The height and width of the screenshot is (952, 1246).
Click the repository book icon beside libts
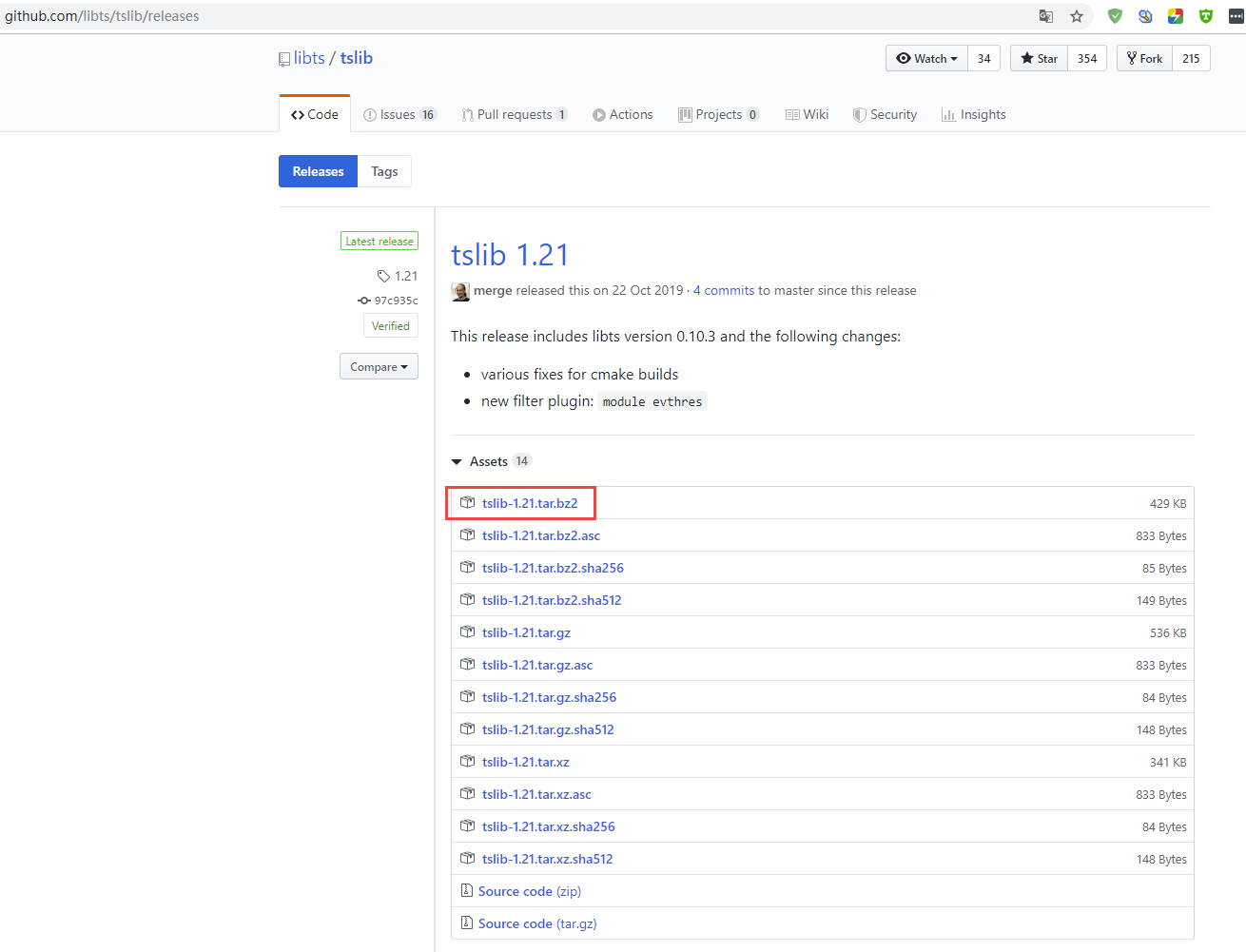pos(284,59)
